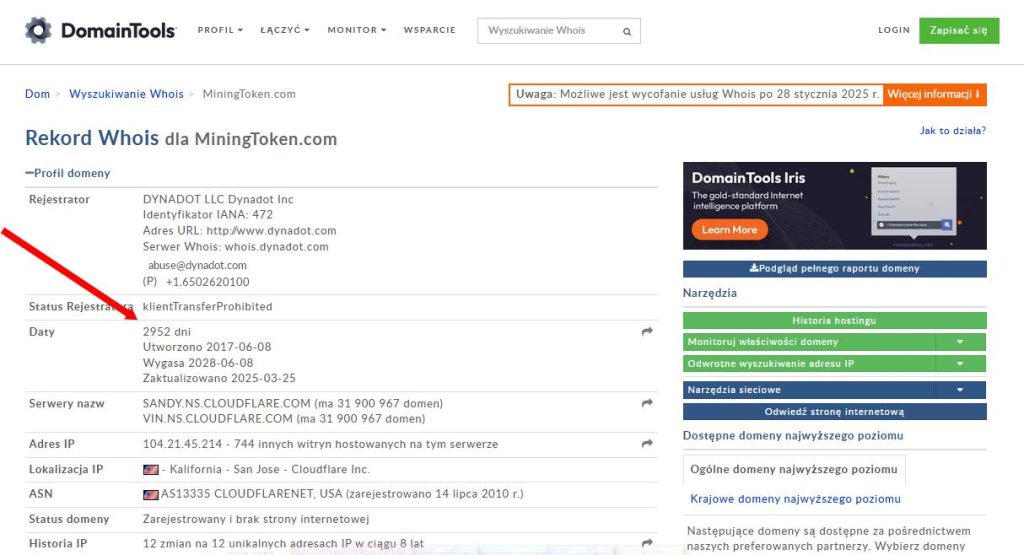Screen dimensions: 1024x555
Task: Open the ŁĄCZYĆ dropdown menu
Action: 285,30
